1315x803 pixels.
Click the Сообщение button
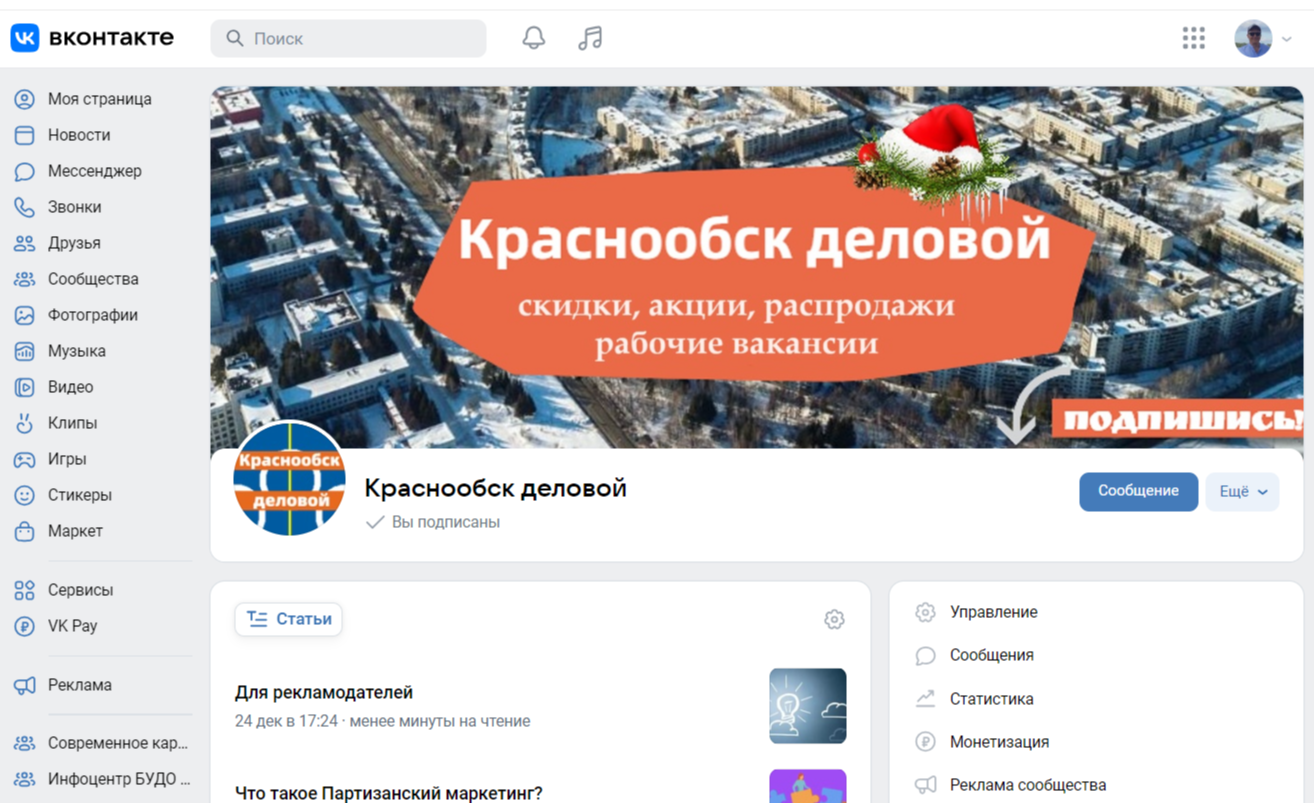click(x=1138, y=492)
